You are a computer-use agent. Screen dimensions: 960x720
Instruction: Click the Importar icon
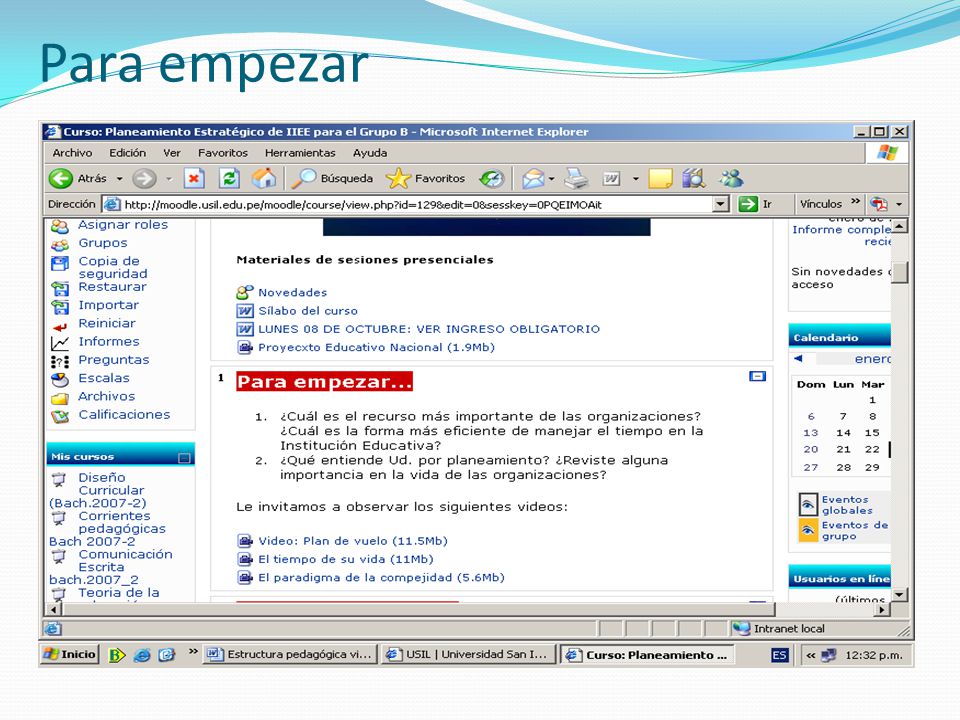pos(59,306)
